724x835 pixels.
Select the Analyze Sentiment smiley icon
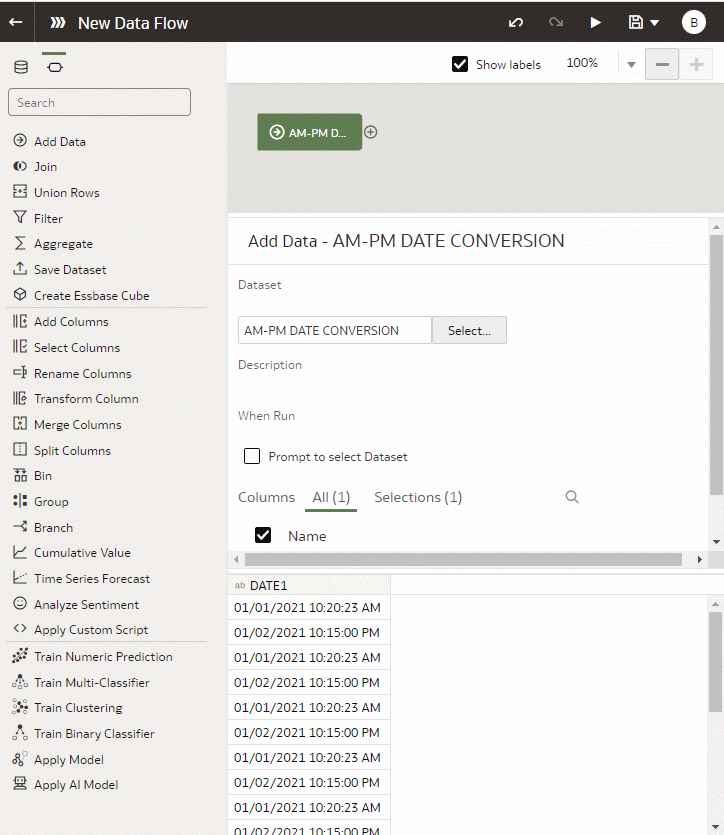20,603
